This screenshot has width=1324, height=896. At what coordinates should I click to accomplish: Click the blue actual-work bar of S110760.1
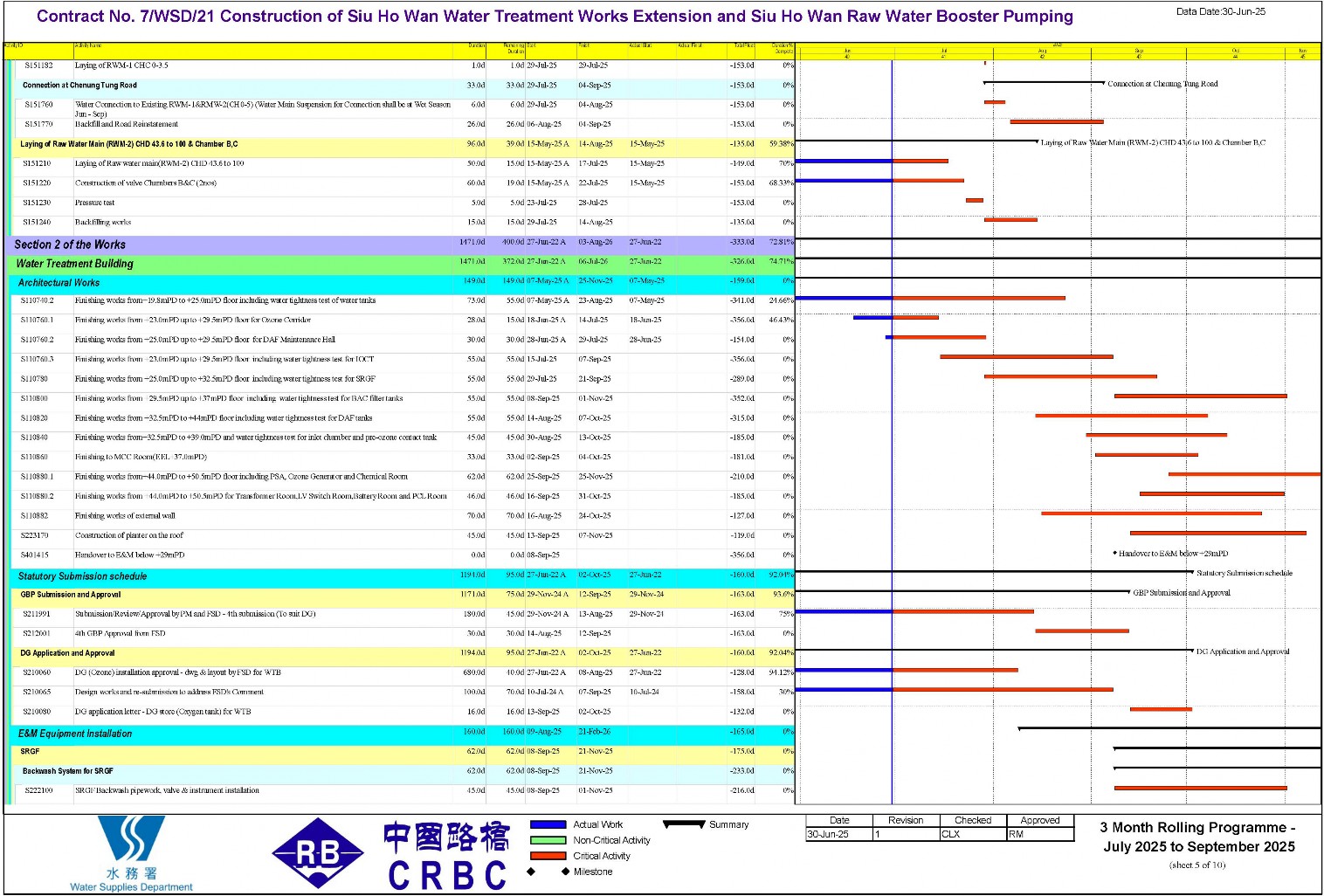click(x=872, y=317)
